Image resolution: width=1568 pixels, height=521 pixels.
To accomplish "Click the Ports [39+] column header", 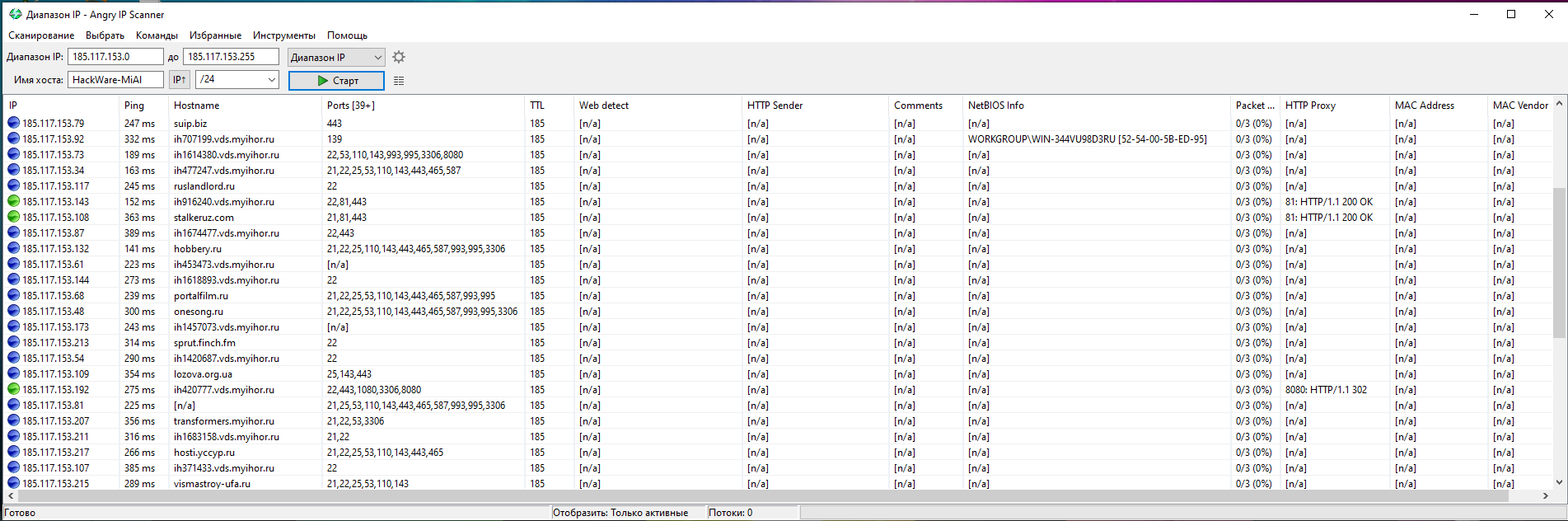I will tap(350, 106).
